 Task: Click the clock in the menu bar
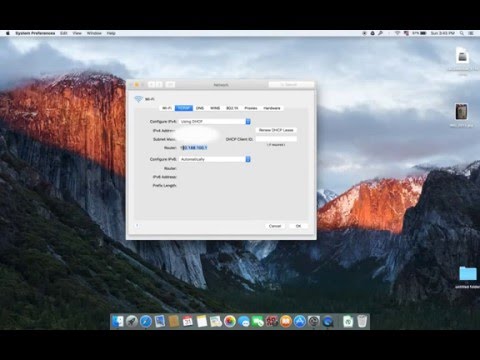[443, 33]
